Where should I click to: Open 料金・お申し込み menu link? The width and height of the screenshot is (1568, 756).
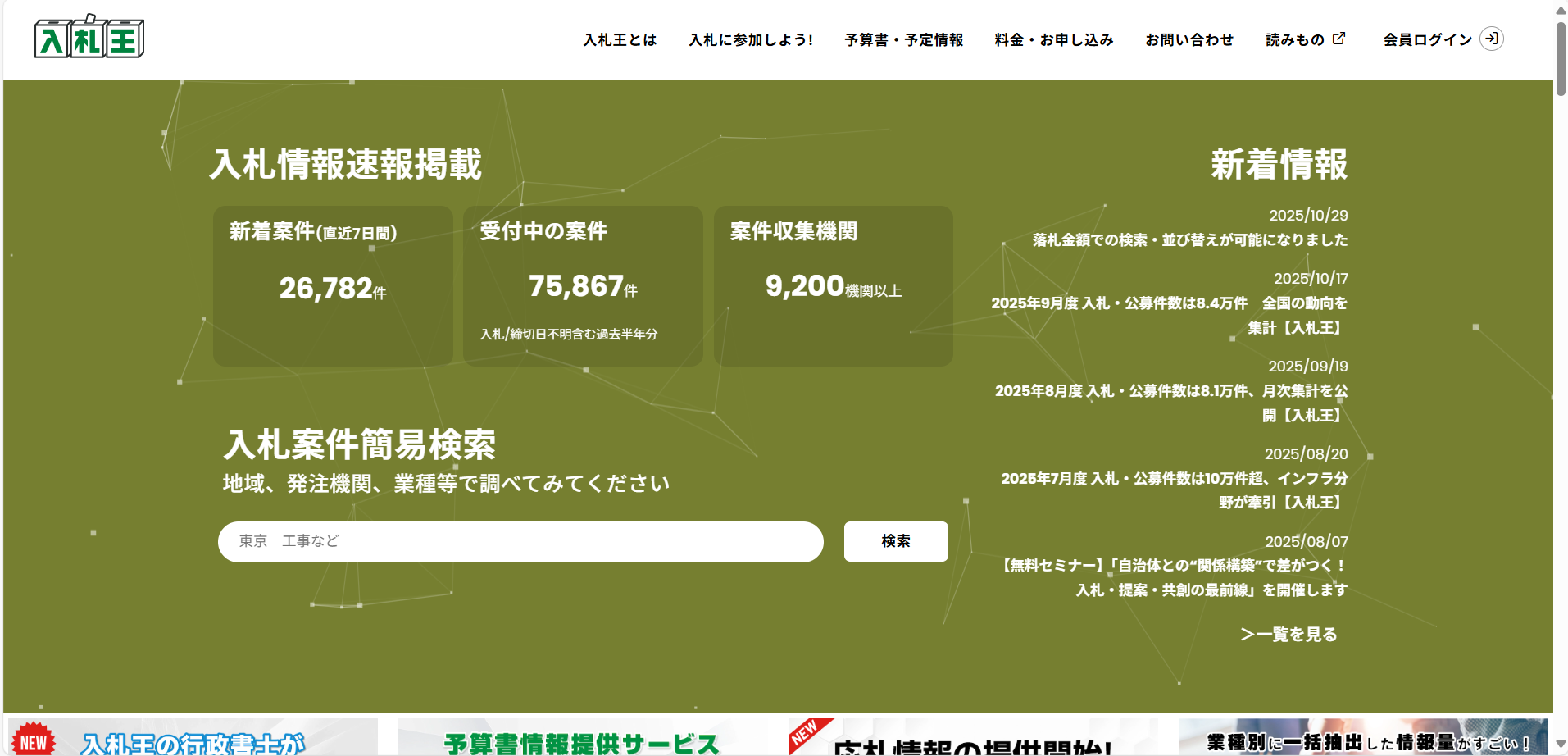click(1053, 39)
